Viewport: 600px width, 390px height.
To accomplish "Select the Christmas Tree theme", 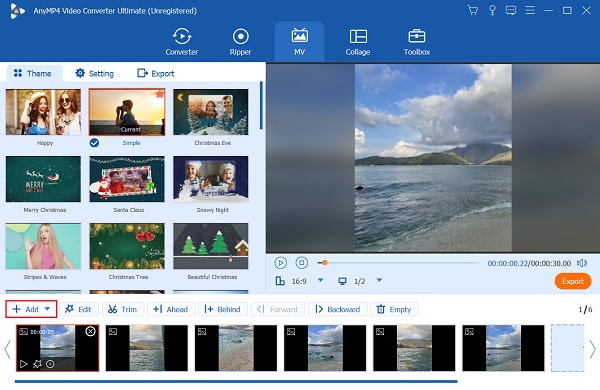I will click(x=127, y=246).
